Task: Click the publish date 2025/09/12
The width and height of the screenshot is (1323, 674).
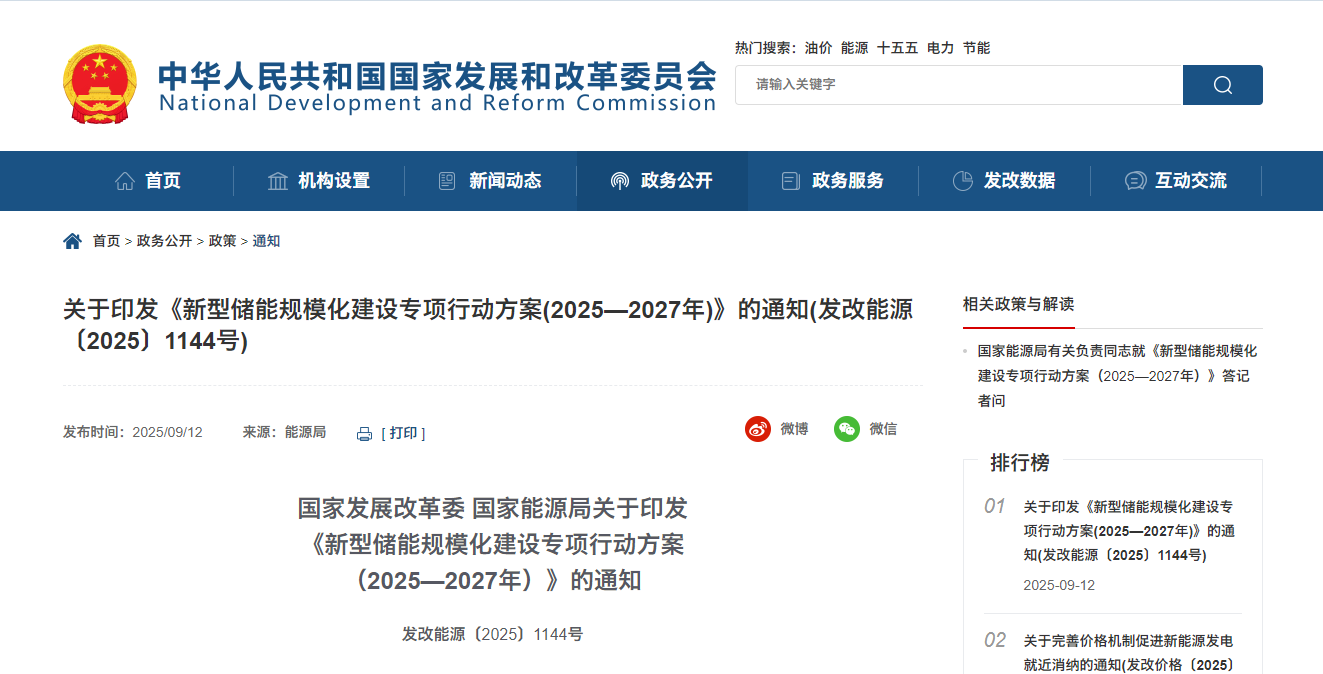Action: pos(167,433)
